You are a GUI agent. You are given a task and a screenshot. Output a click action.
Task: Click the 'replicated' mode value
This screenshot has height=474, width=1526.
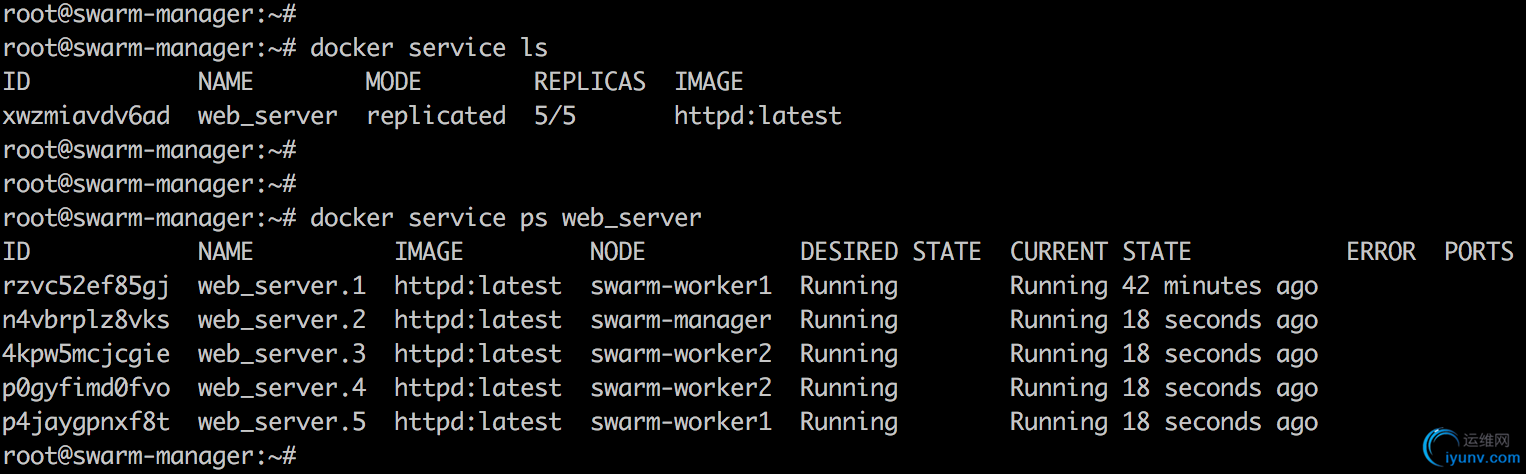tap(436, 116)
